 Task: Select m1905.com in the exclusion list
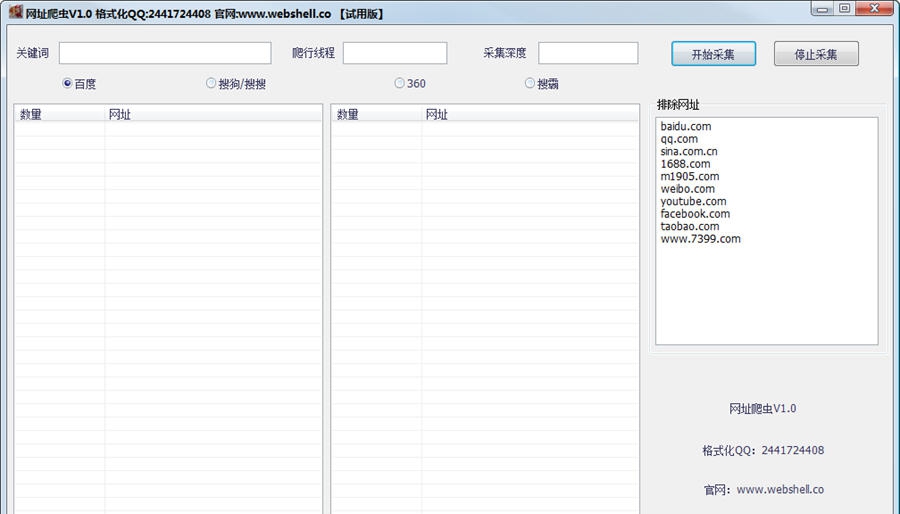pos(690,177)
